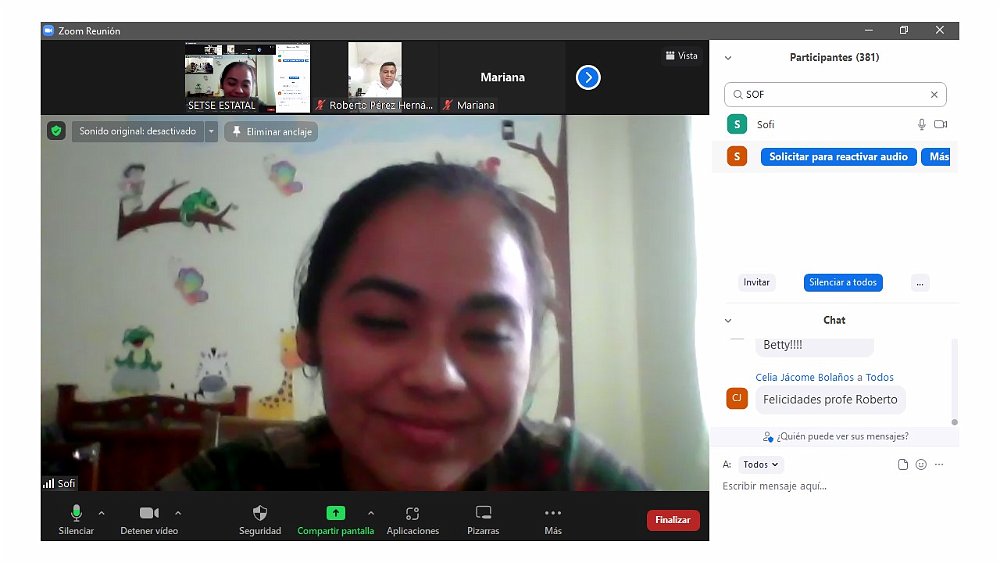Viewport: 1000px width, 563px height.
Task: Open the Seguridad shield icon
Action: 260,513
